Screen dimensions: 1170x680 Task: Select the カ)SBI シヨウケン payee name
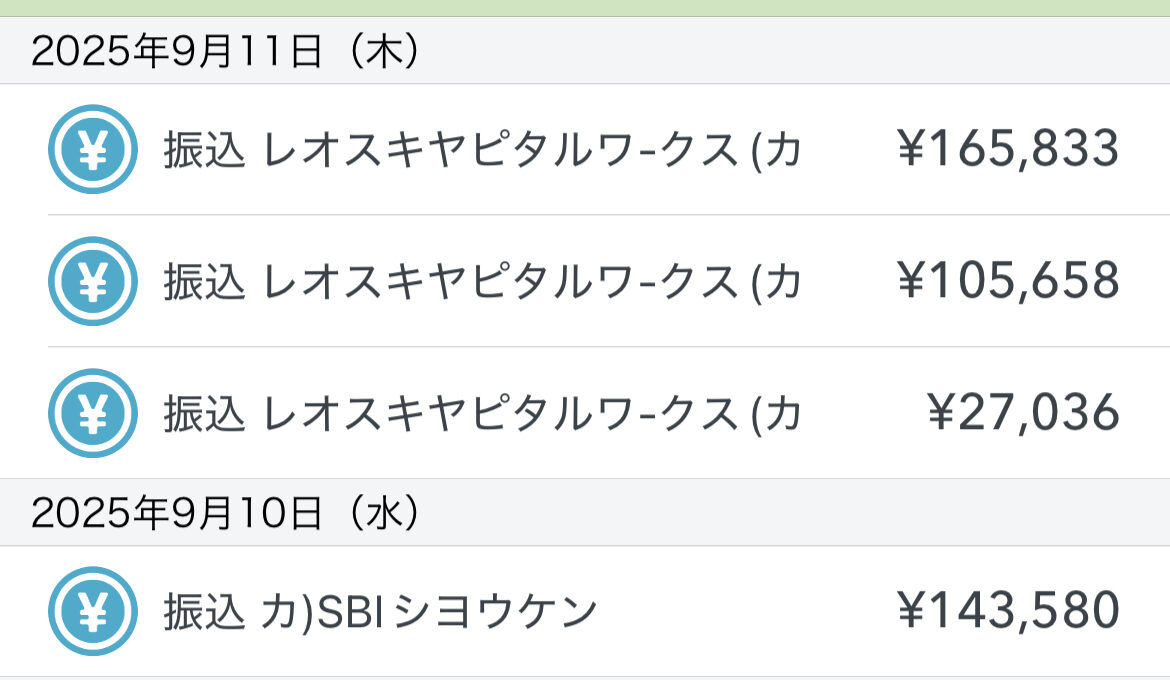(x=430, y=612)
